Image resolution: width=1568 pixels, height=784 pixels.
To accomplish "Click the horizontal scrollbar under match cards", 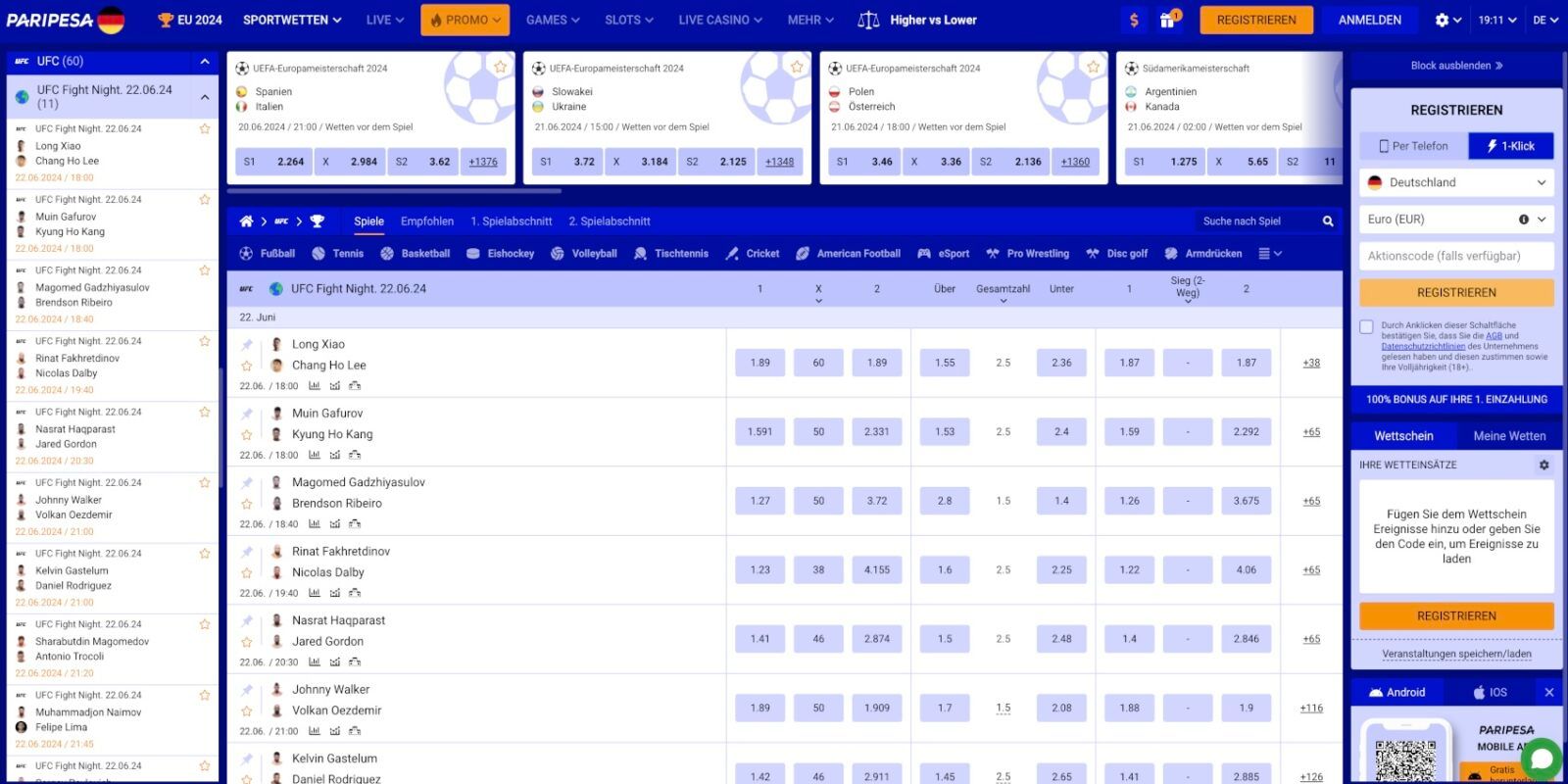I will click(x=394, y=191).
